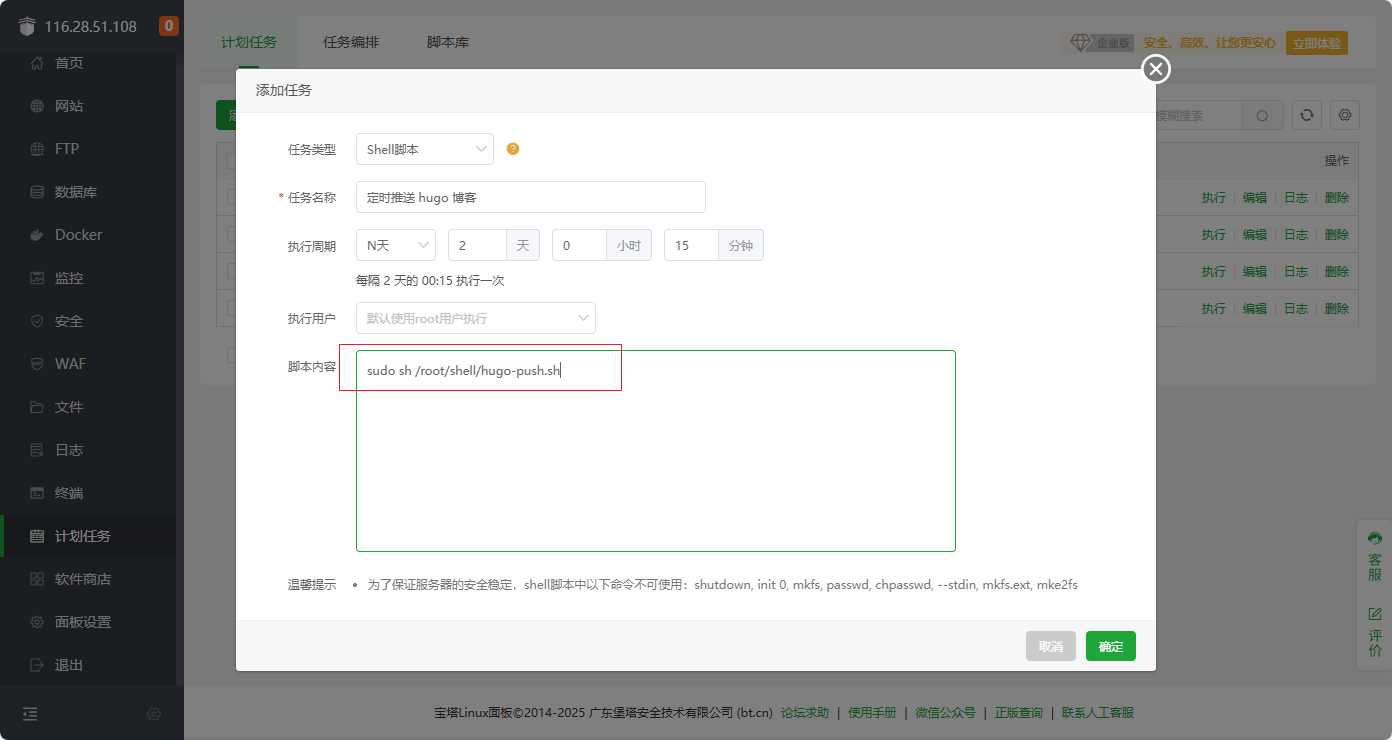Viewport: 1392px width, 740px height.
Task: Click the 分钟 input containing 15
Action: (691, 245)
